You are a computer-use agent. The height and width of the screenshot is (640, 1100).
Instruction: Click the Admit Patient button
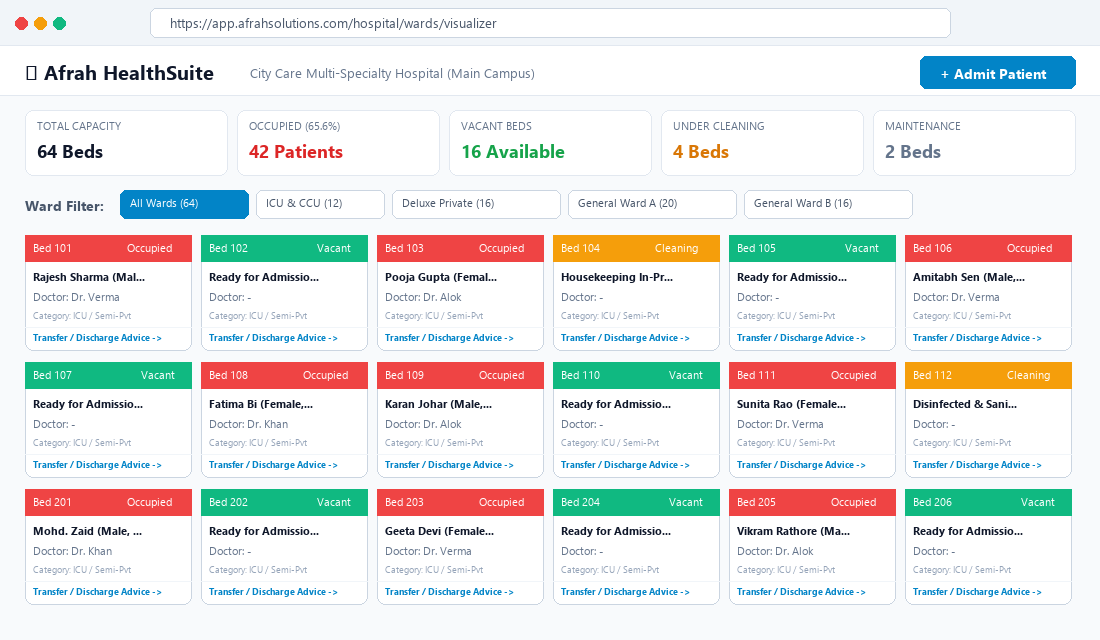pos(998,73)
